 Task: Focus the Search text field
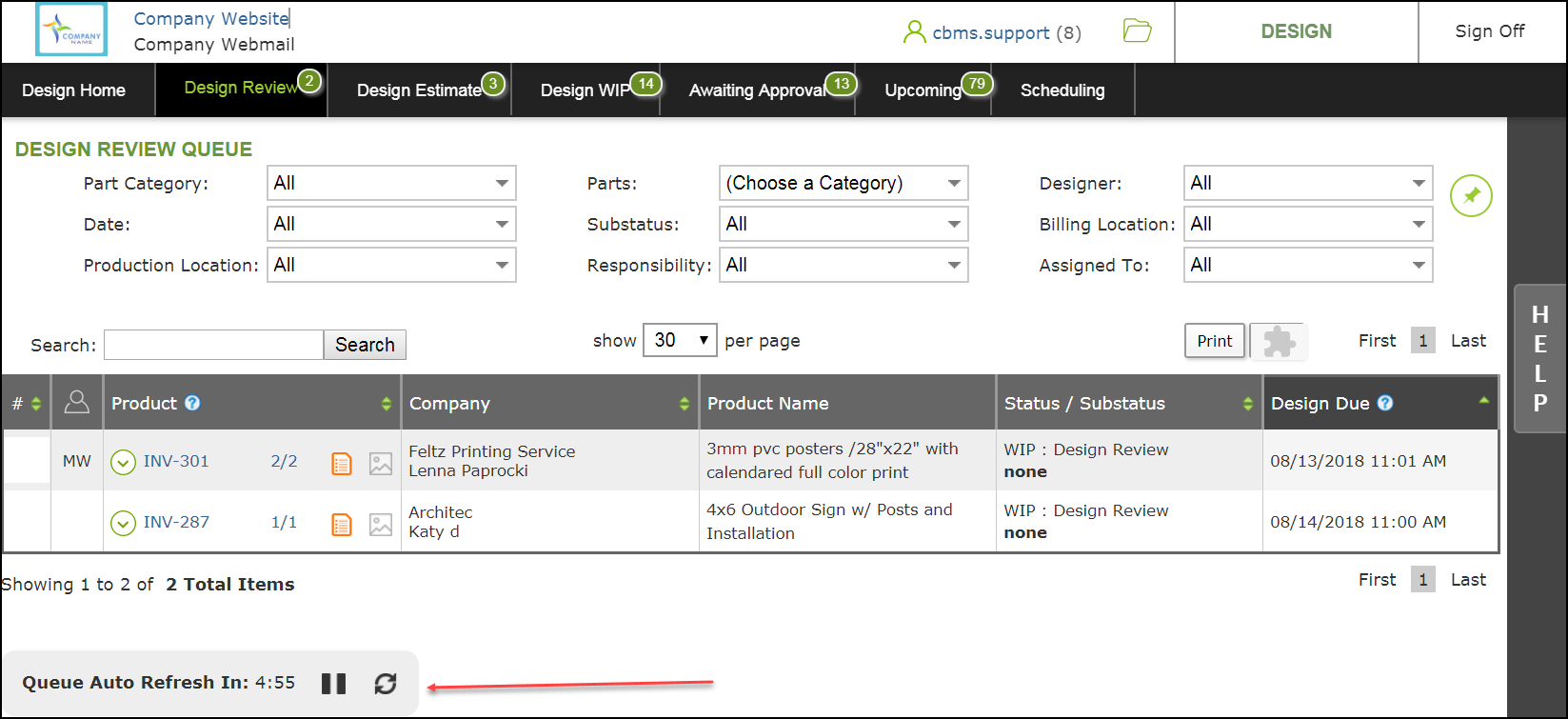pos(213,345)
